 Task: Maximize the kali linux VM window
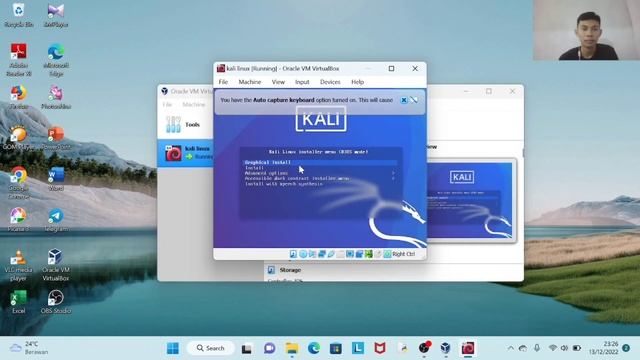point(391,69)
